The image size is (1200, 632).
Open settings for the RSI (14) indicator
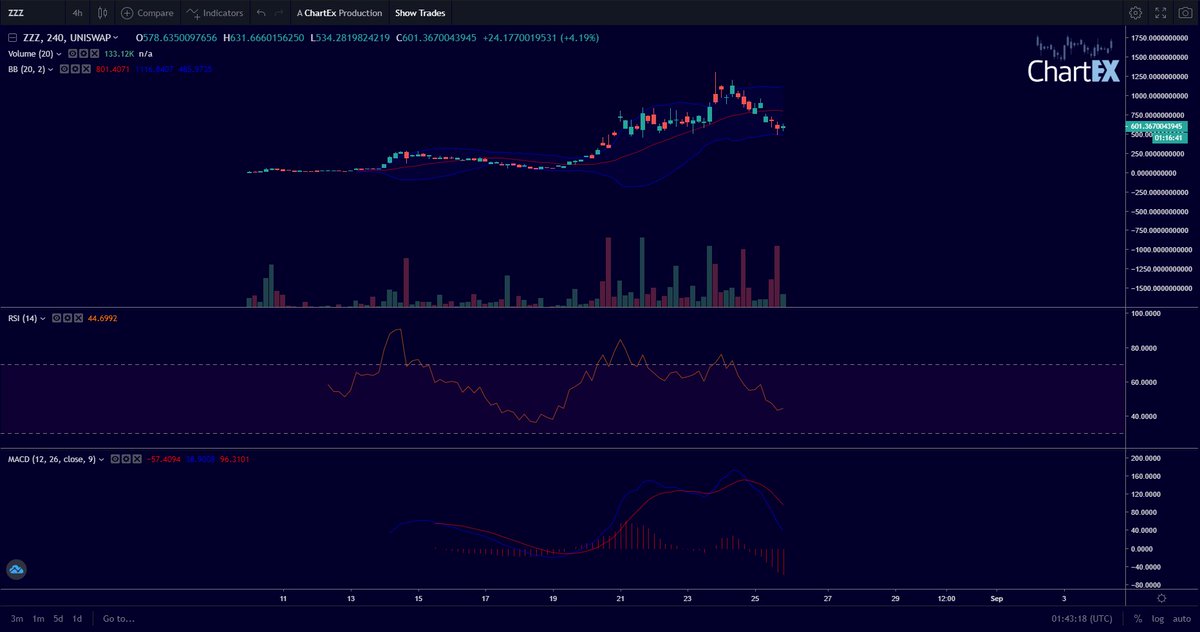67,318
